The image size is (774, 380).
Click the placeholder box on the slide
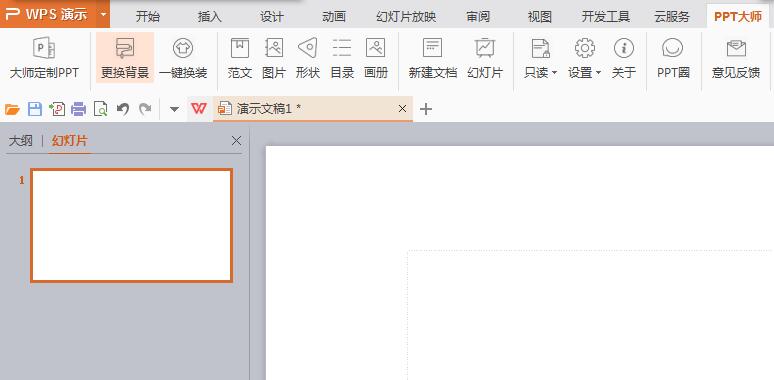[x=590, y=315]
